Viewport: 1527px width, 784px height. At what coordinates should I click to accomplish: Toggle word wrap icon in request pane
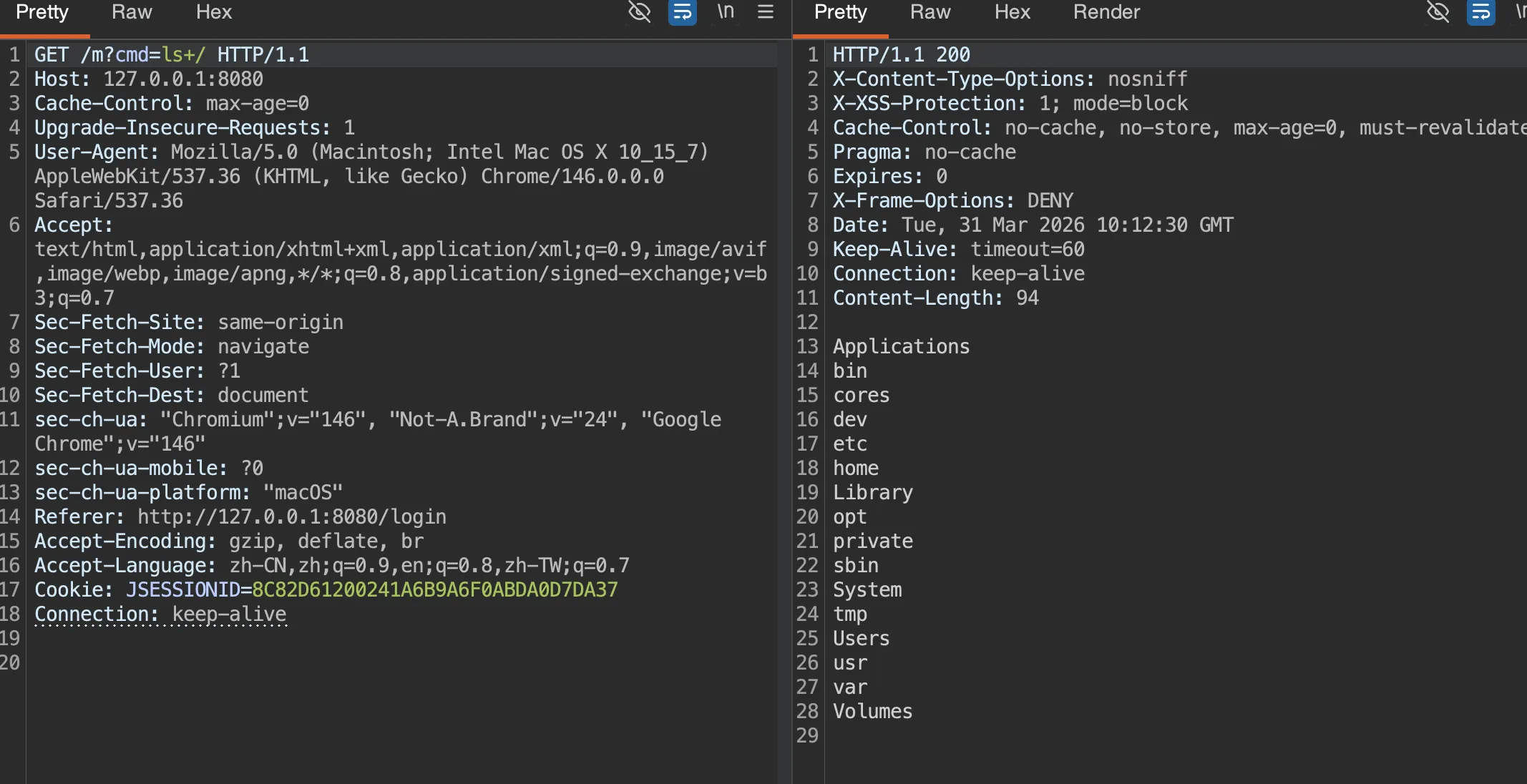point(682,12)
